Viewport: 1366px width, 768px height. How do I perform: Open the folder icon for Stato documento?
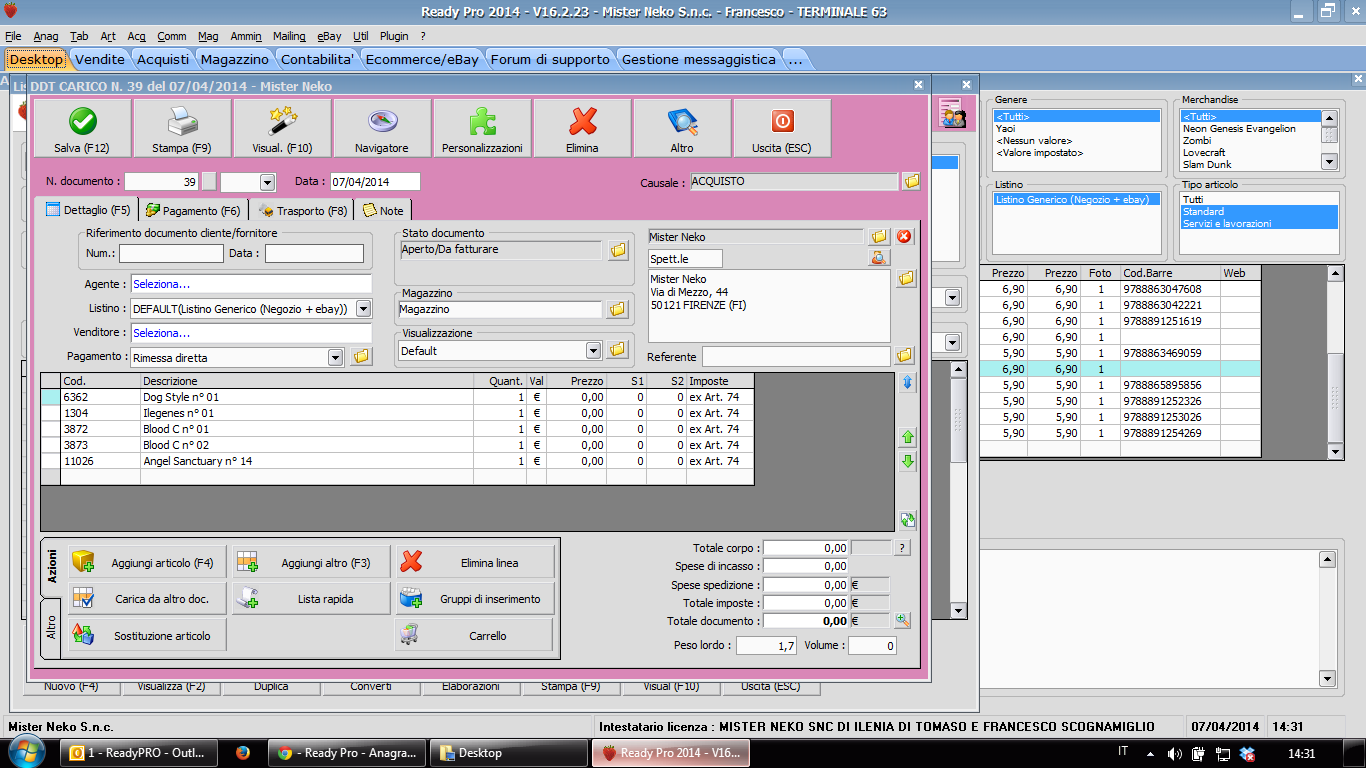pyautogui.click(x=617, y=250)
